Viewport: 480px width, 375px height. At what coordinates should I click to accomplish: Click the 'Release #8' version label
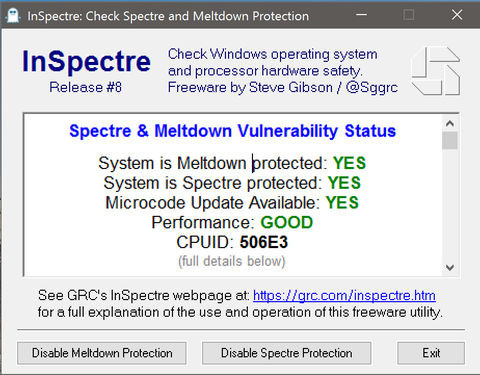pos(85,87)
